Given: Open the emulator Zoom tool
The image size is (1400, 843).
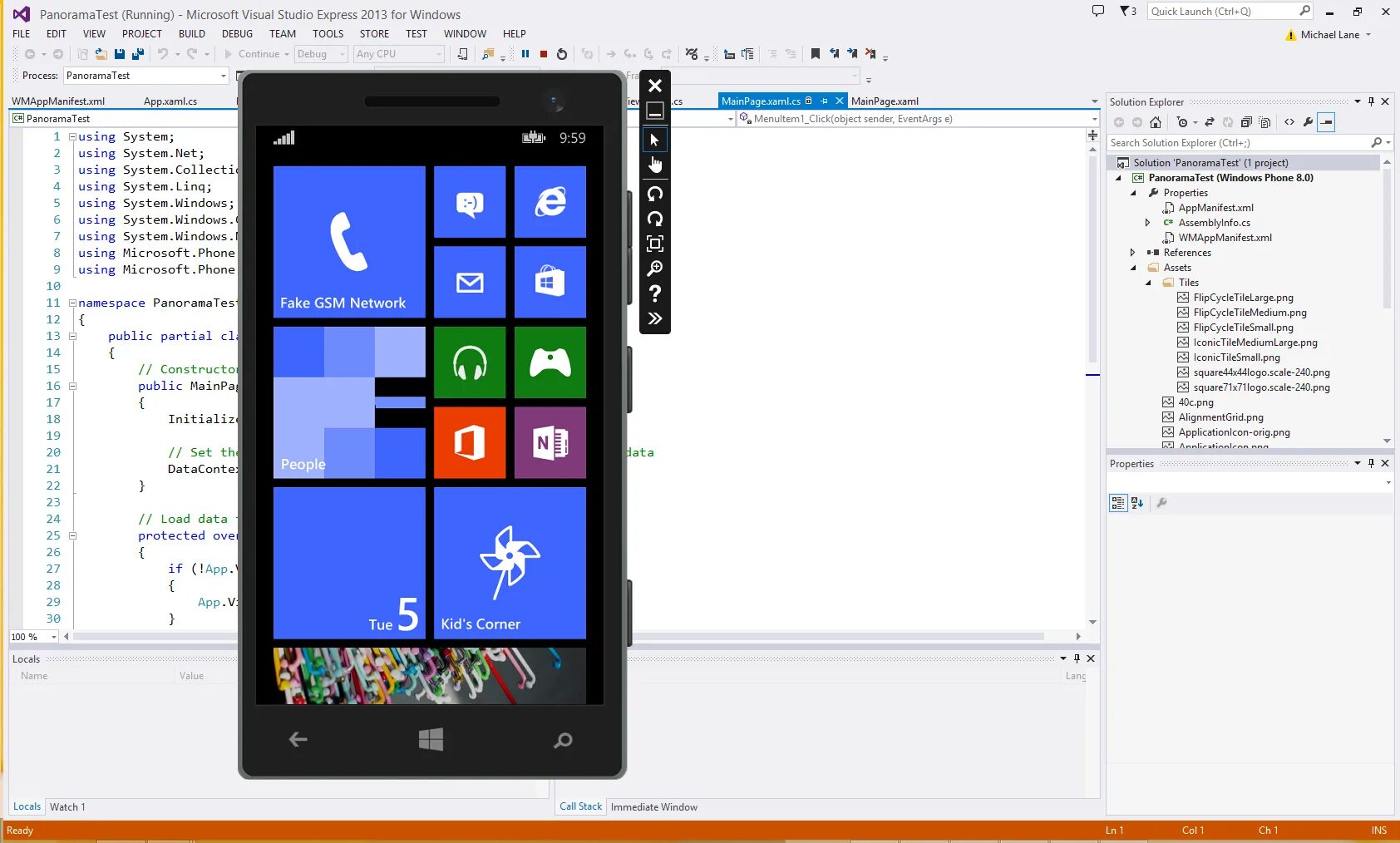Looking at the screenshot, I should (x=655, y=269).
